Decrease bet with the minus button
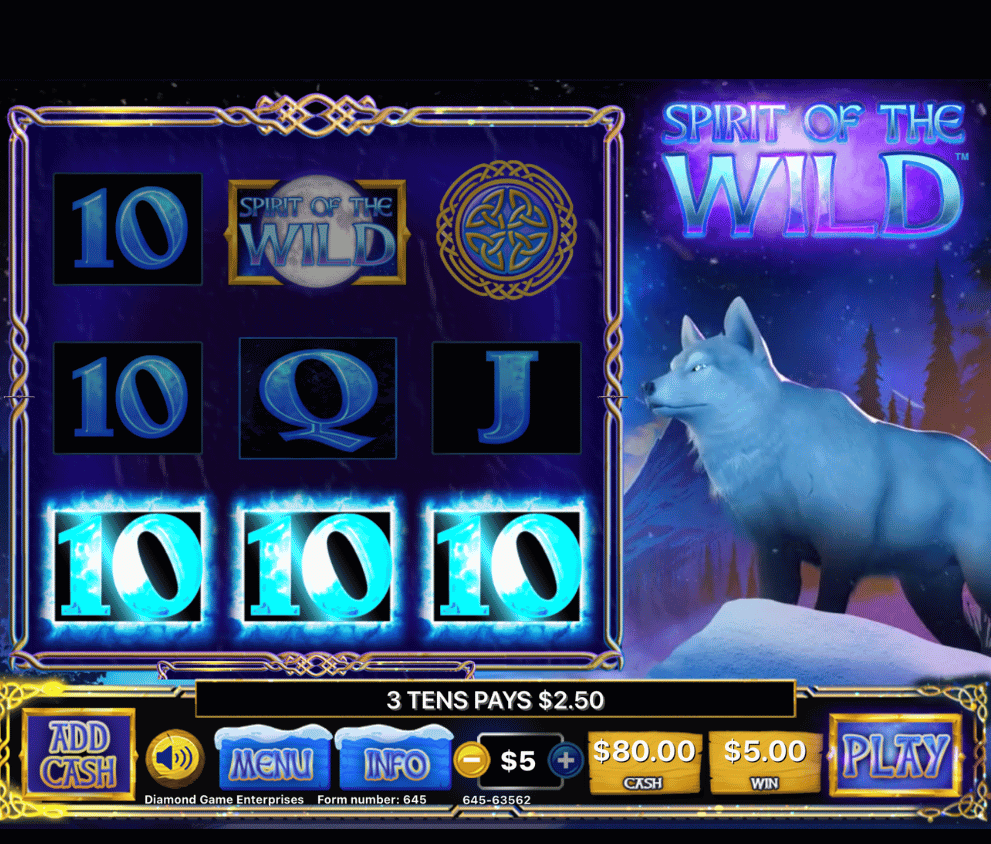Screen dimensions: 991x844 [x=471, y=760]
